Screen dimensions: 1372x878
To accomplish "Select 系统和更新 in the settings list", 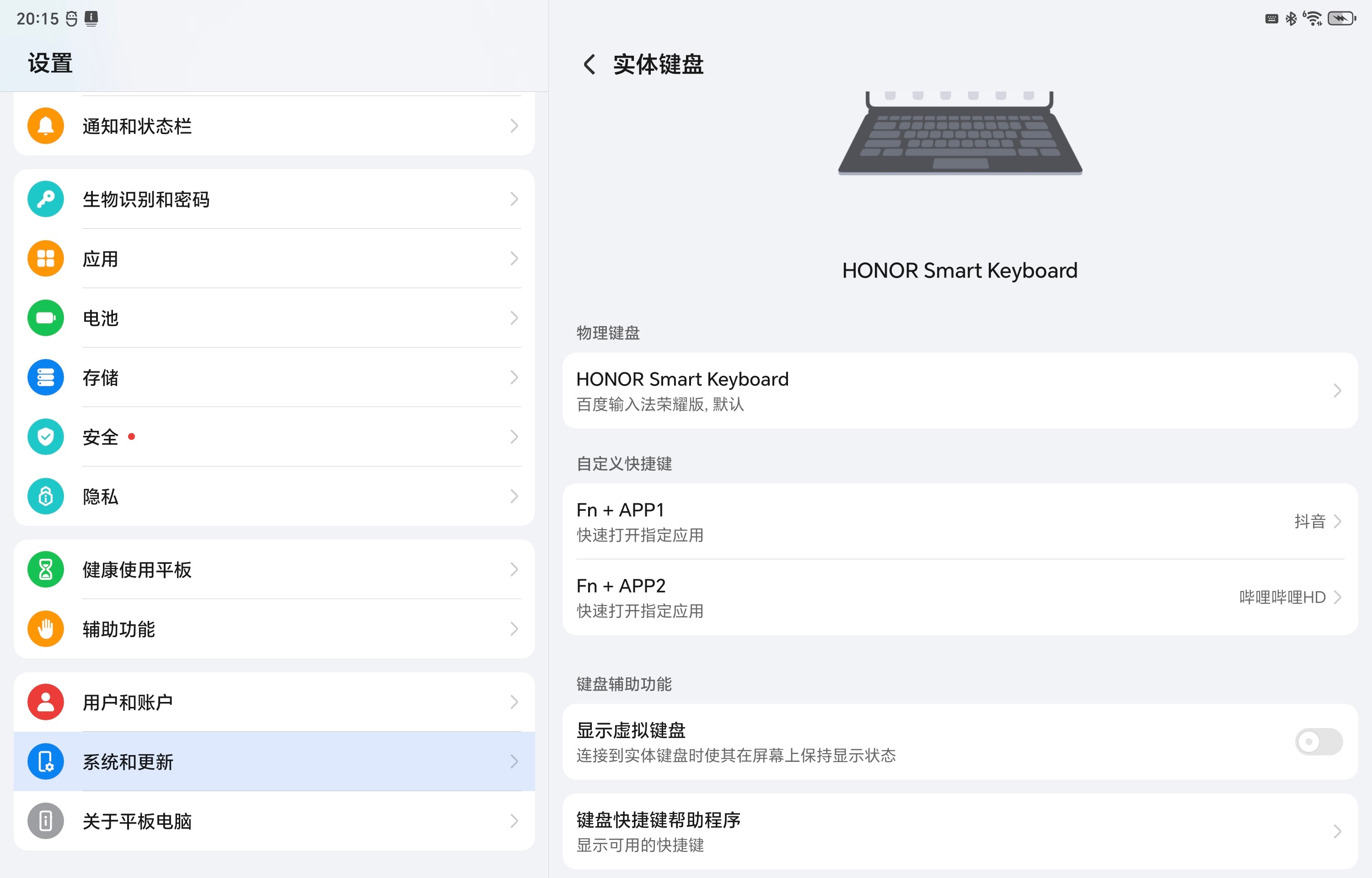I will pos(274,761).
